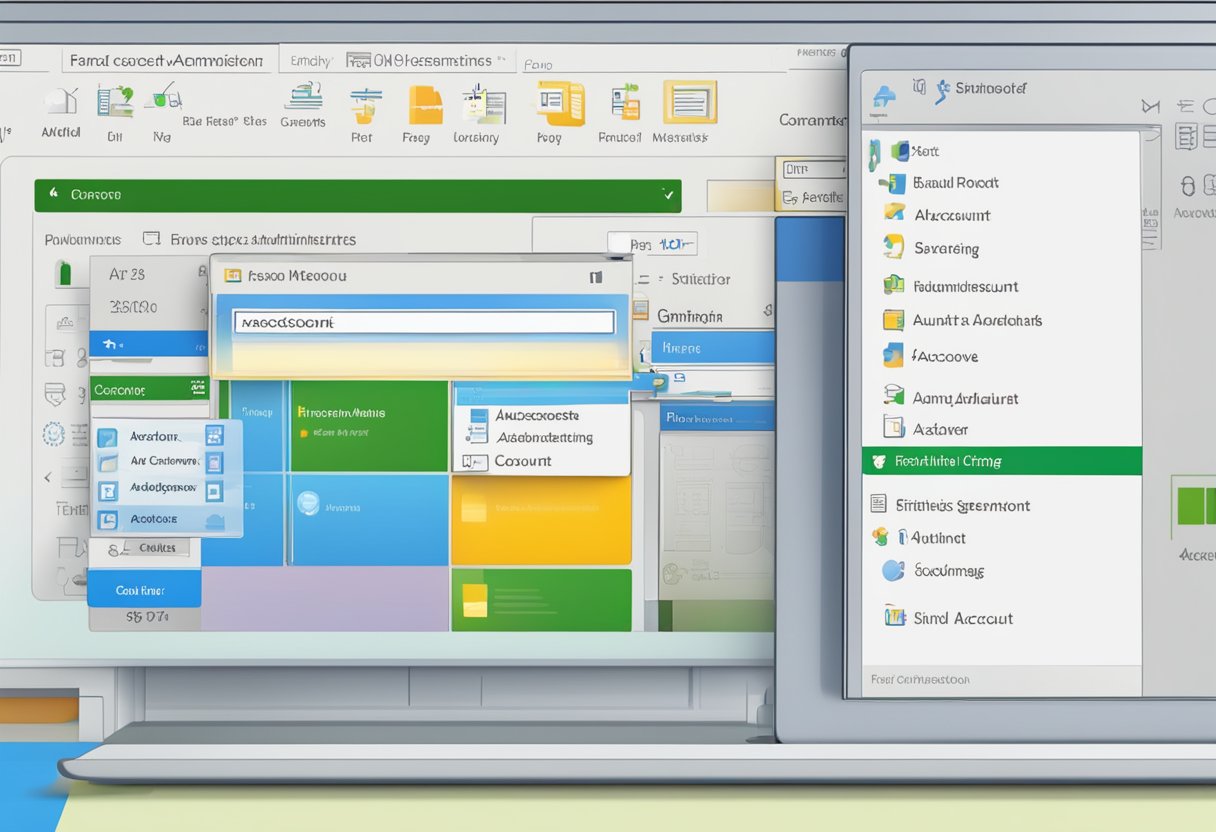Click the 'Foop' yellow folder ribbon icon

559,103
